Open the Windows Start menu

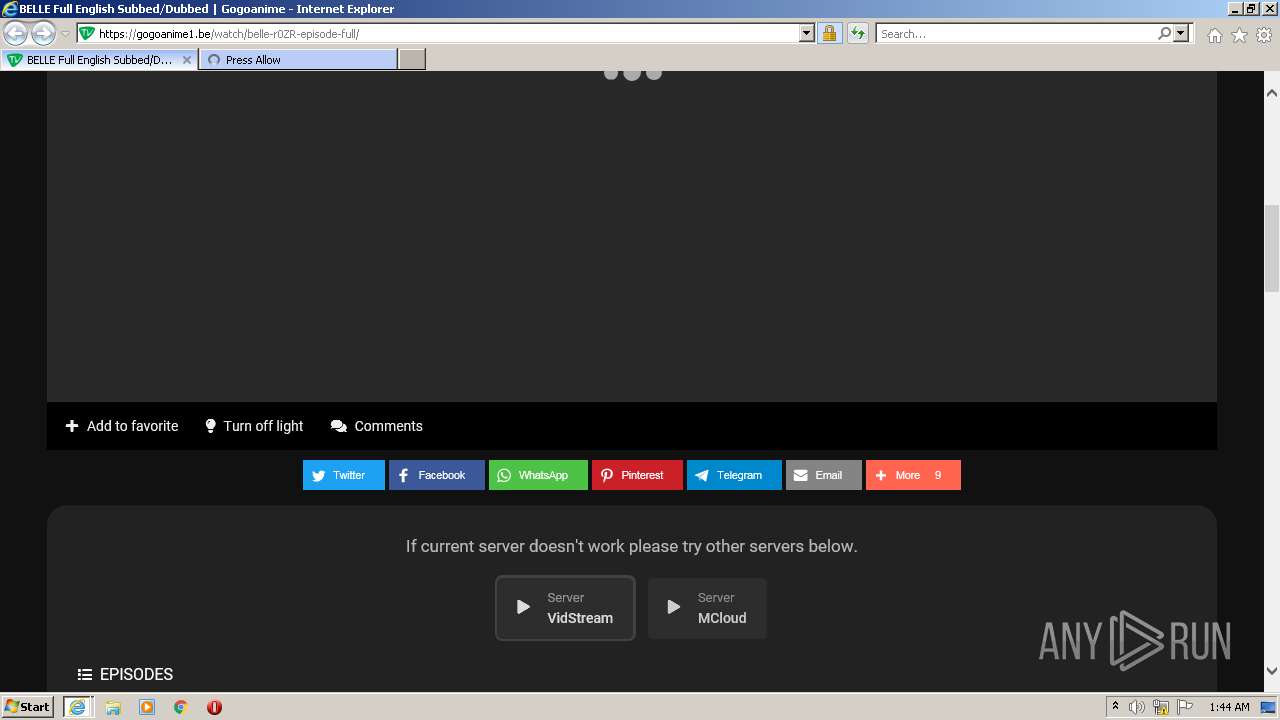pos(28,707)
